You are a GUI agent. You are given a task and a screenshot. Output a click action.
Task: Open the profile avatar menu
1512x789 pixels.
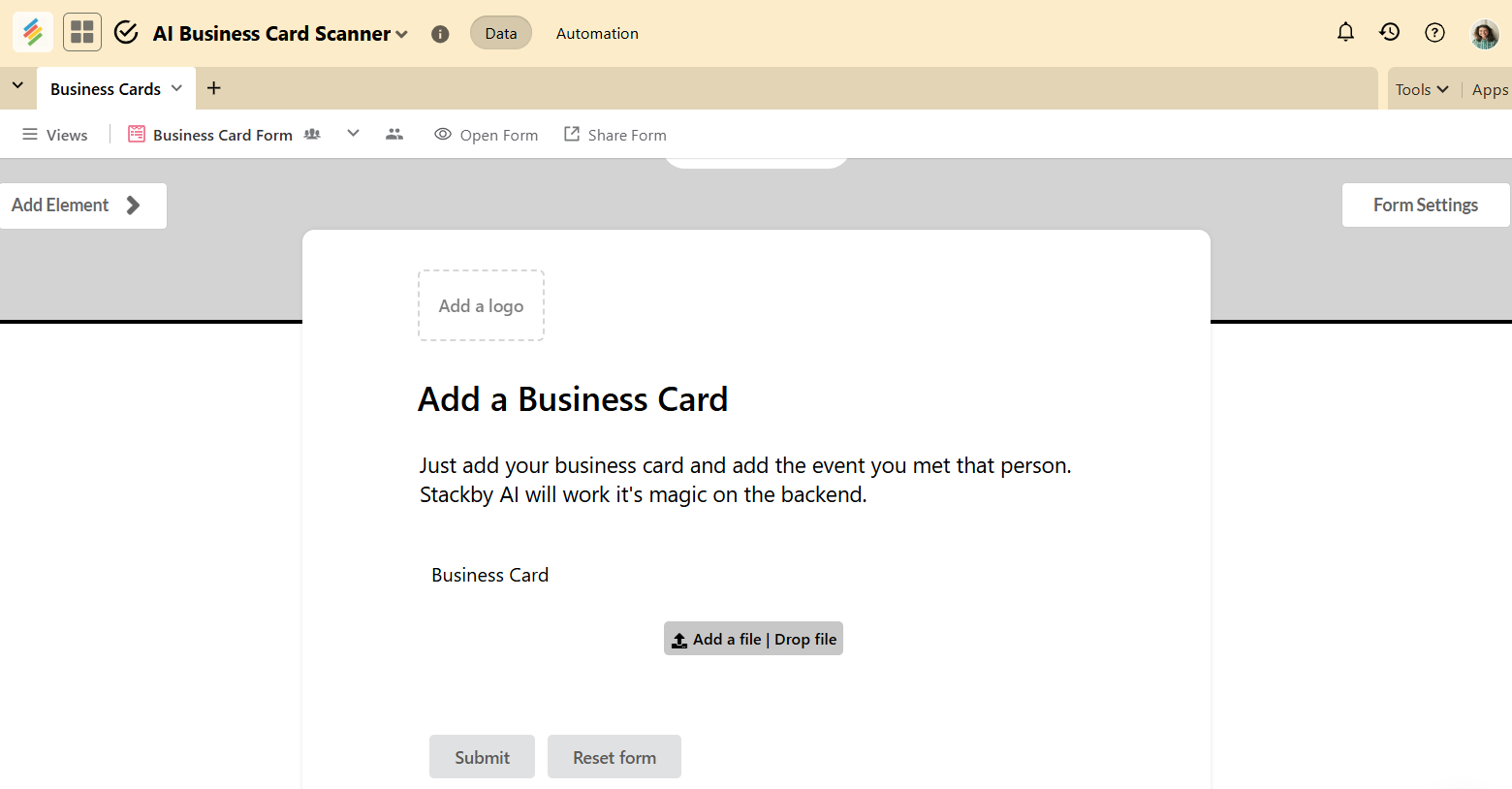coord(1484,32)
